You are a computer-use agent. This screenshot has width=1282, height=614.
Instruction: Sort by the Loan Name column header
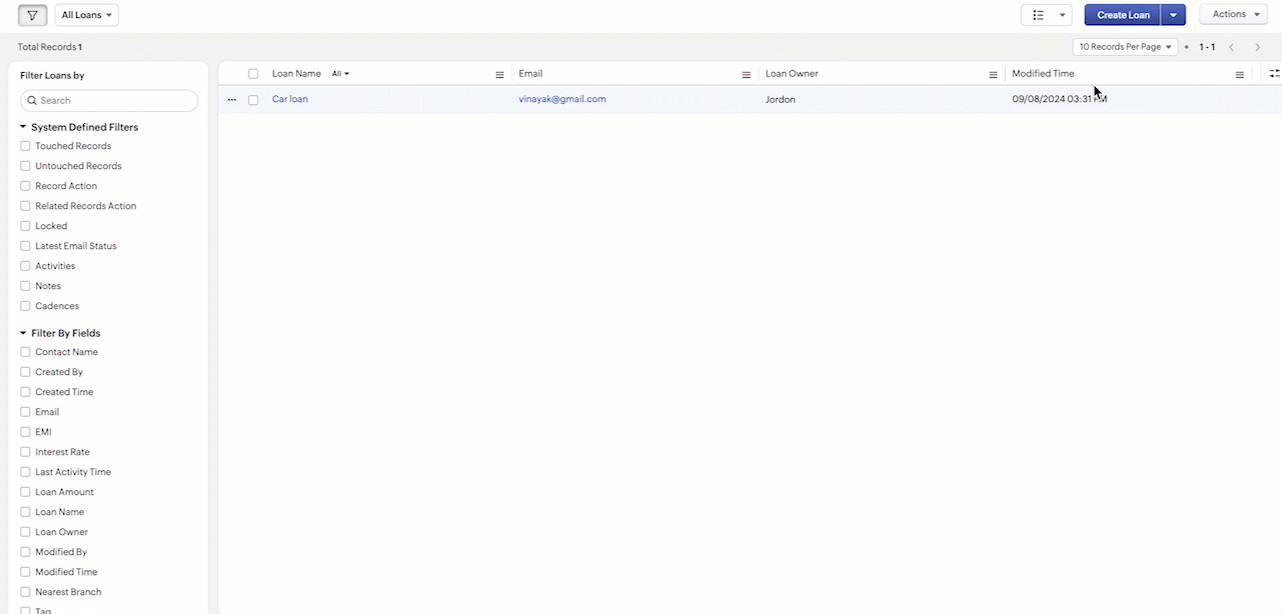tap(296, 74)
